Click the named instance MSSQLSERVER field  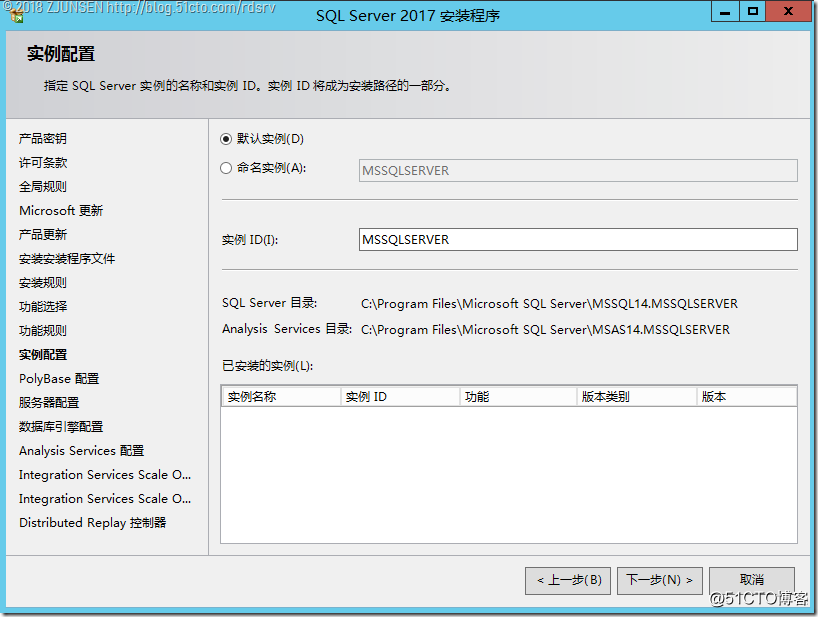(578, 171)
